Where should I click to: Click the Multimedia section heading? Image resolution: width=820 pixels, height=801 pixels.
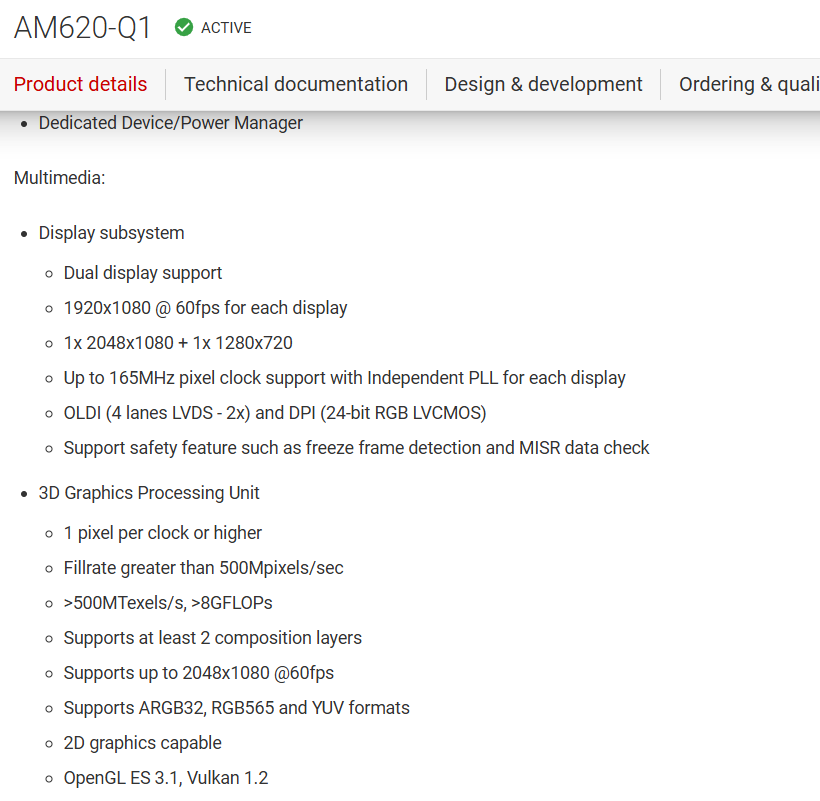click(x=60, y=178)
